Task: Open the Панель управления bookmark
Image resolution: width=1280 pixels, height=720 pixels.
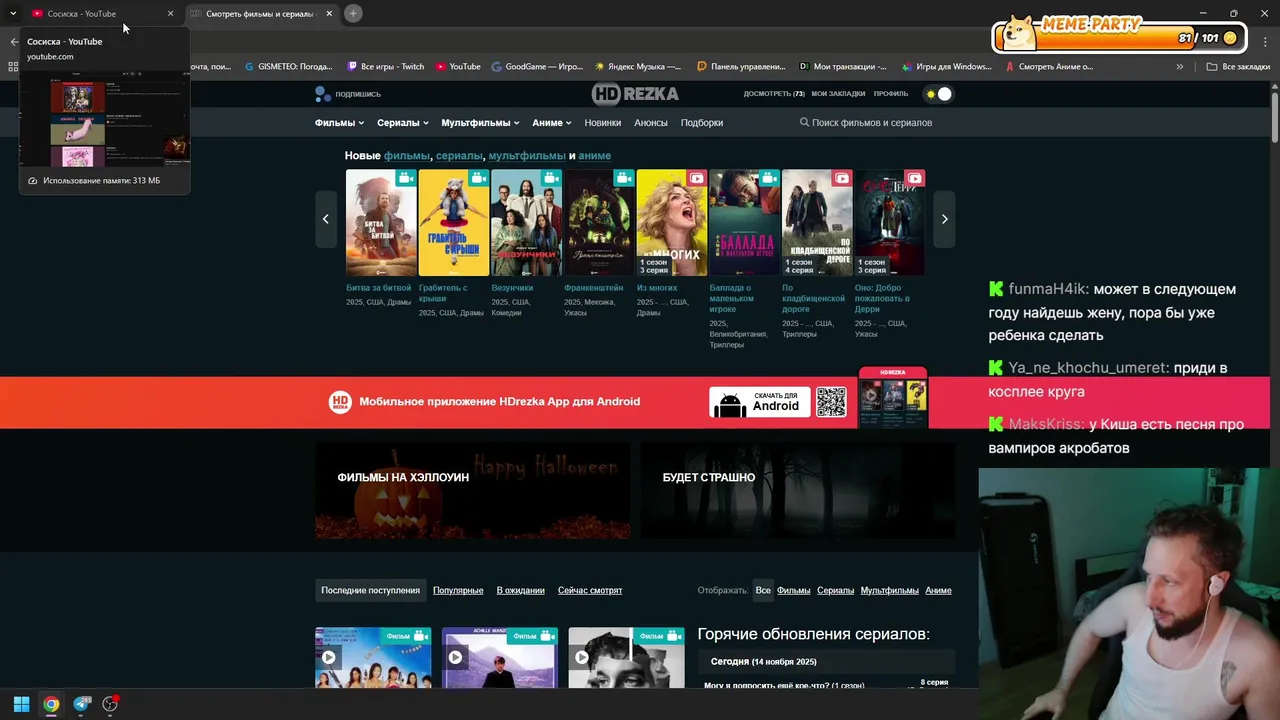Action: coord(741,67)
